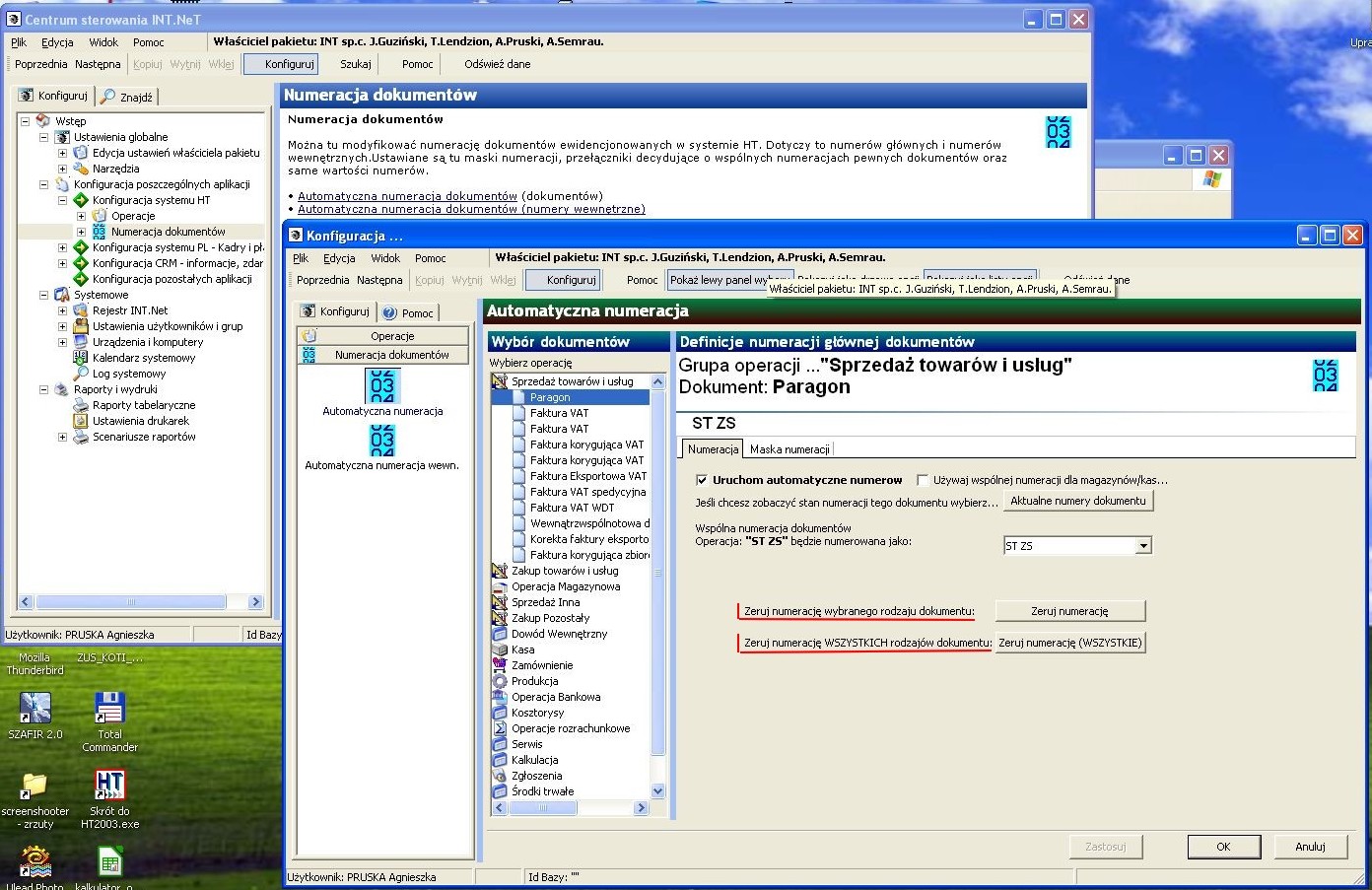This screenshot has width=1372, height=890.
Task: Click Automatyczna numeracja dokumentów link
Action: coord(407,196)
